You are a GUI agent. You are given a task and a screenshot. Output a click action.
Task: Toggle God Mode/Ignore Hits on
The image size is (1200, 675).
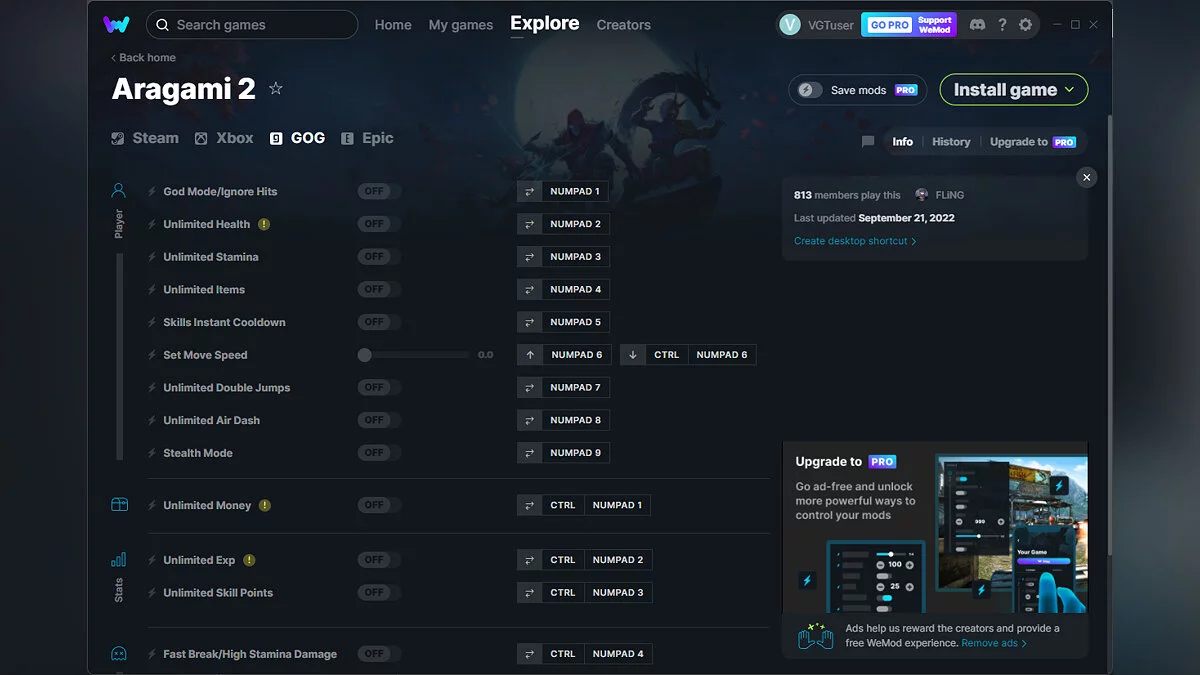coord(379,191)
